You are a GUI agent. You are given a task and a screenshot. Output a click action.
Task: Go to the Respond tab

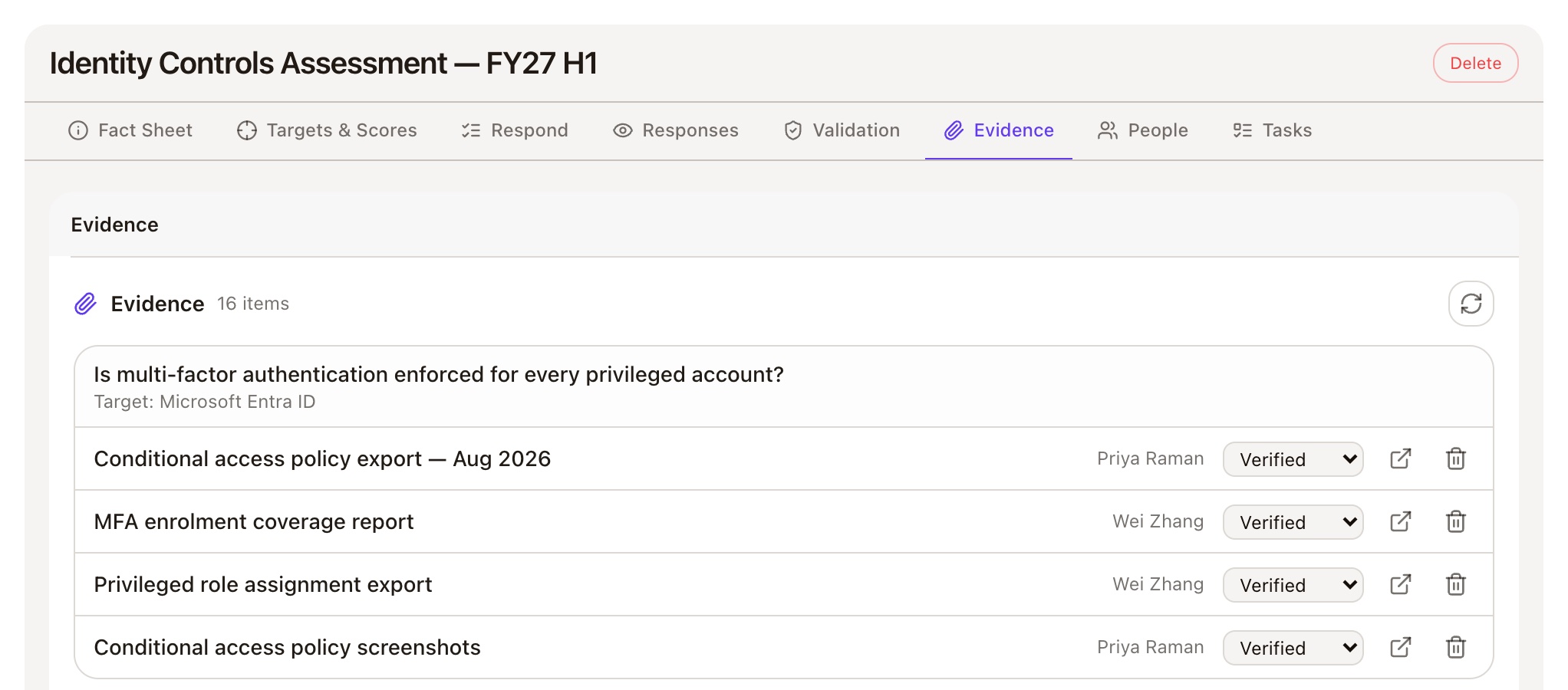coord(515,130)
